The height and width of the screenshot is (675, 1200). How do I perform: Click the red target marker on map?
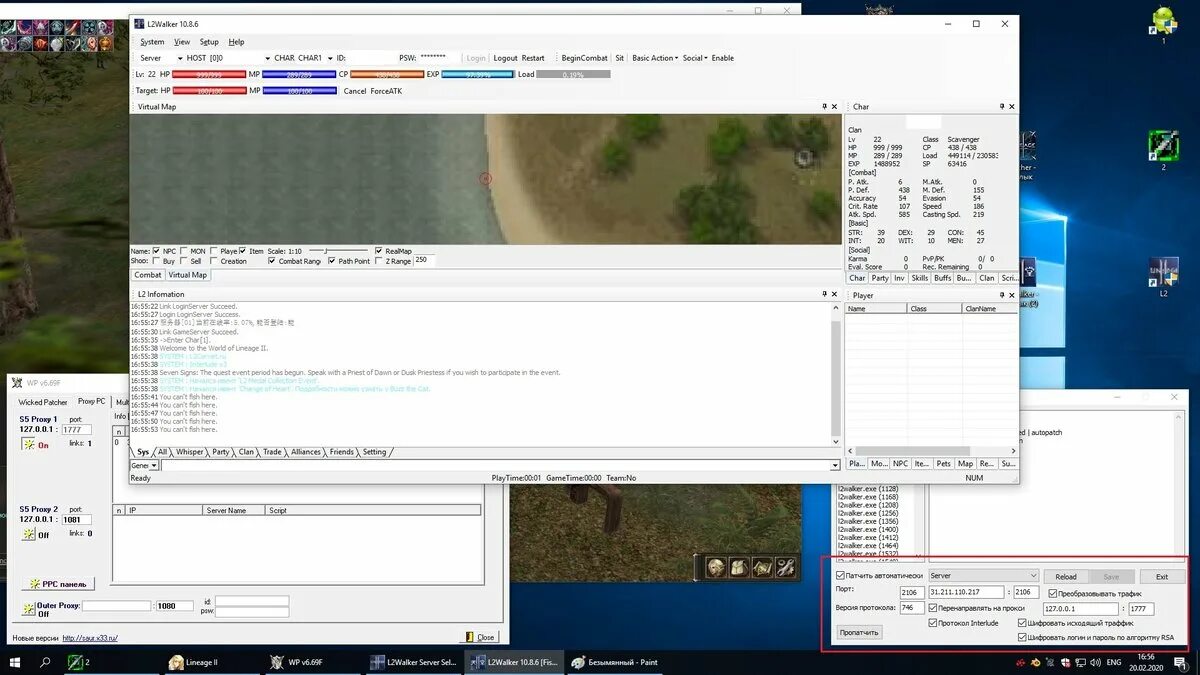485,179
